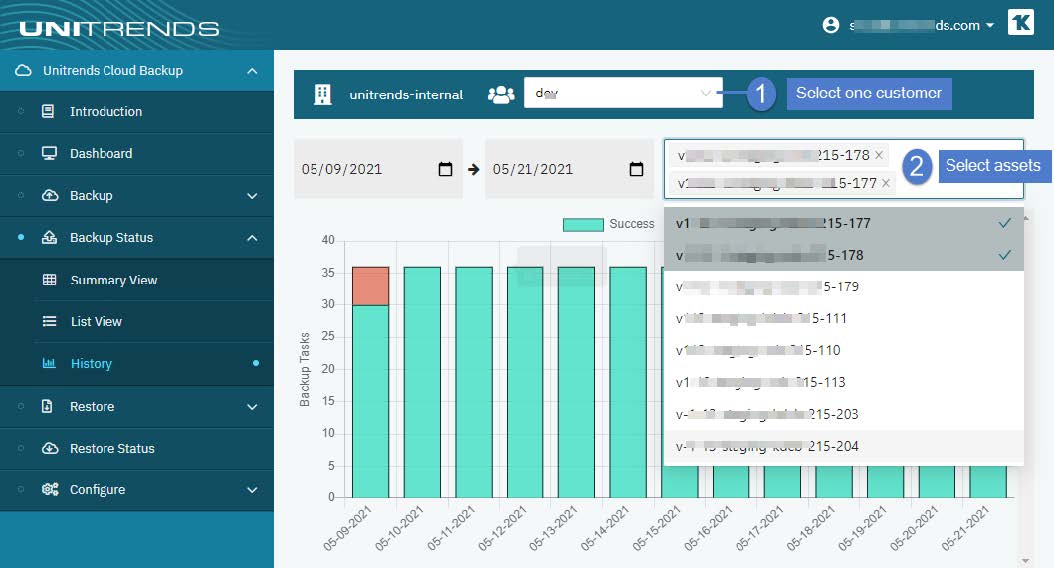This screenshot has height=568, width=1054.
Task: Click the success bar for 05-10-2021
Action: [422, 382]
